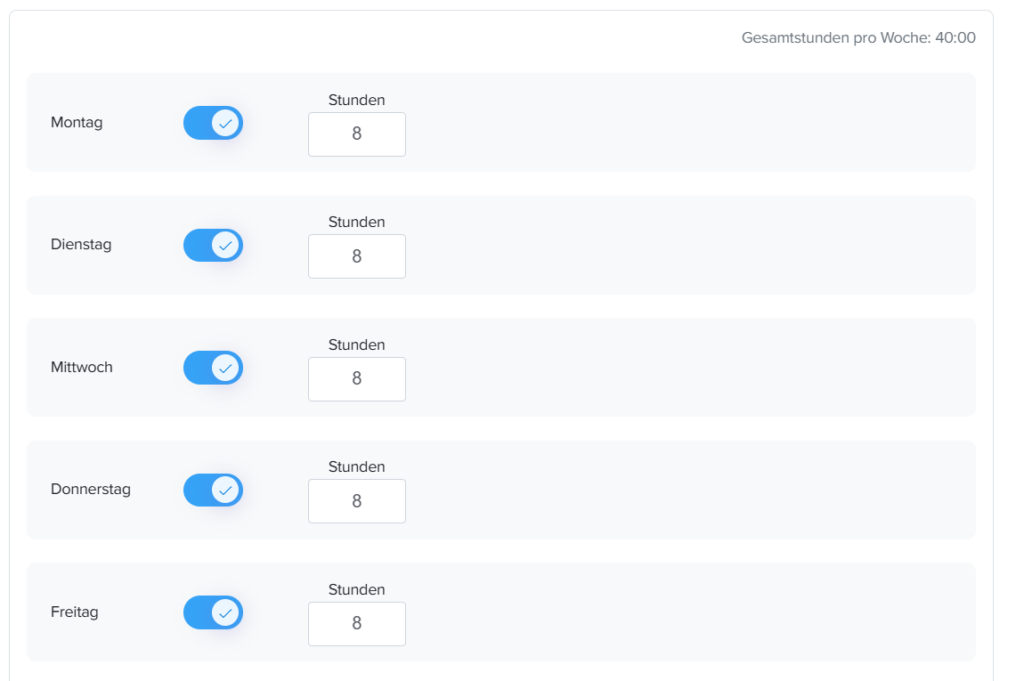
Task: Click the Stunden label in the Freitag row
Action: click(357, 590)
